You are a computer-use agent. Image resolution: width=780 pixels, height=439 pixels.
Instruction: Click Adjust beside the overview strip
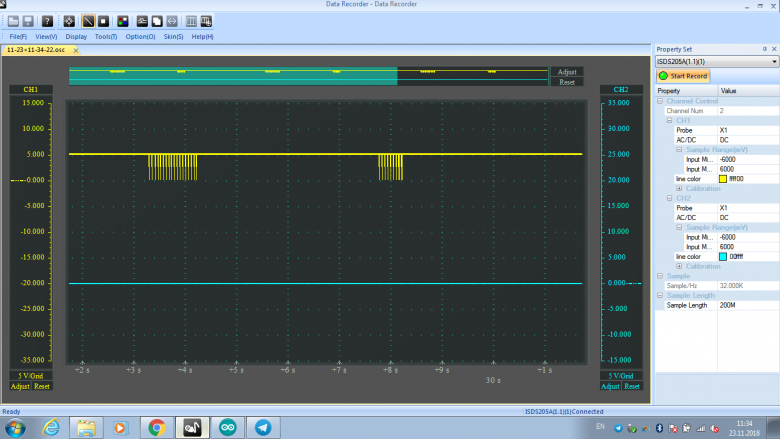coord(567,72)
